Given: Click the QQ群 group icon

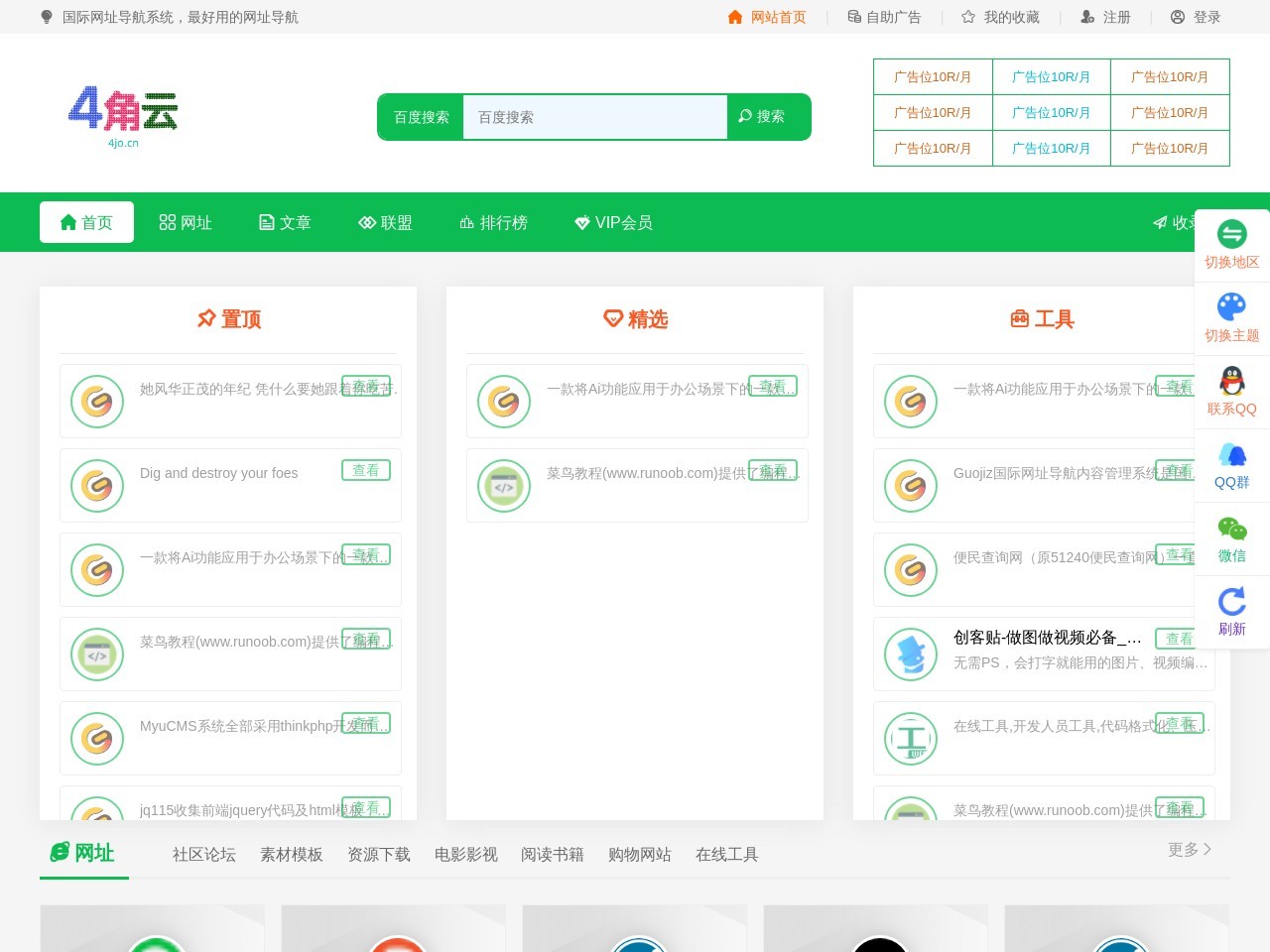Looking at the screenshot, I should (1231, 455).
